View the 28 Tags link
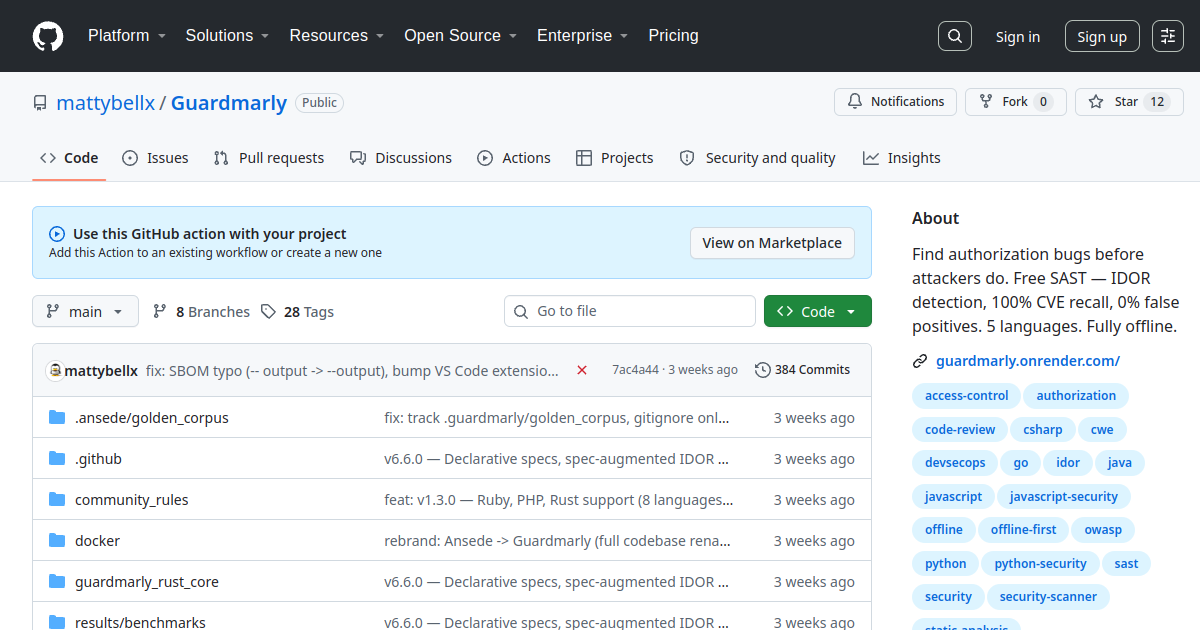This screenshot has width=1200, height=630. (297, 312)
